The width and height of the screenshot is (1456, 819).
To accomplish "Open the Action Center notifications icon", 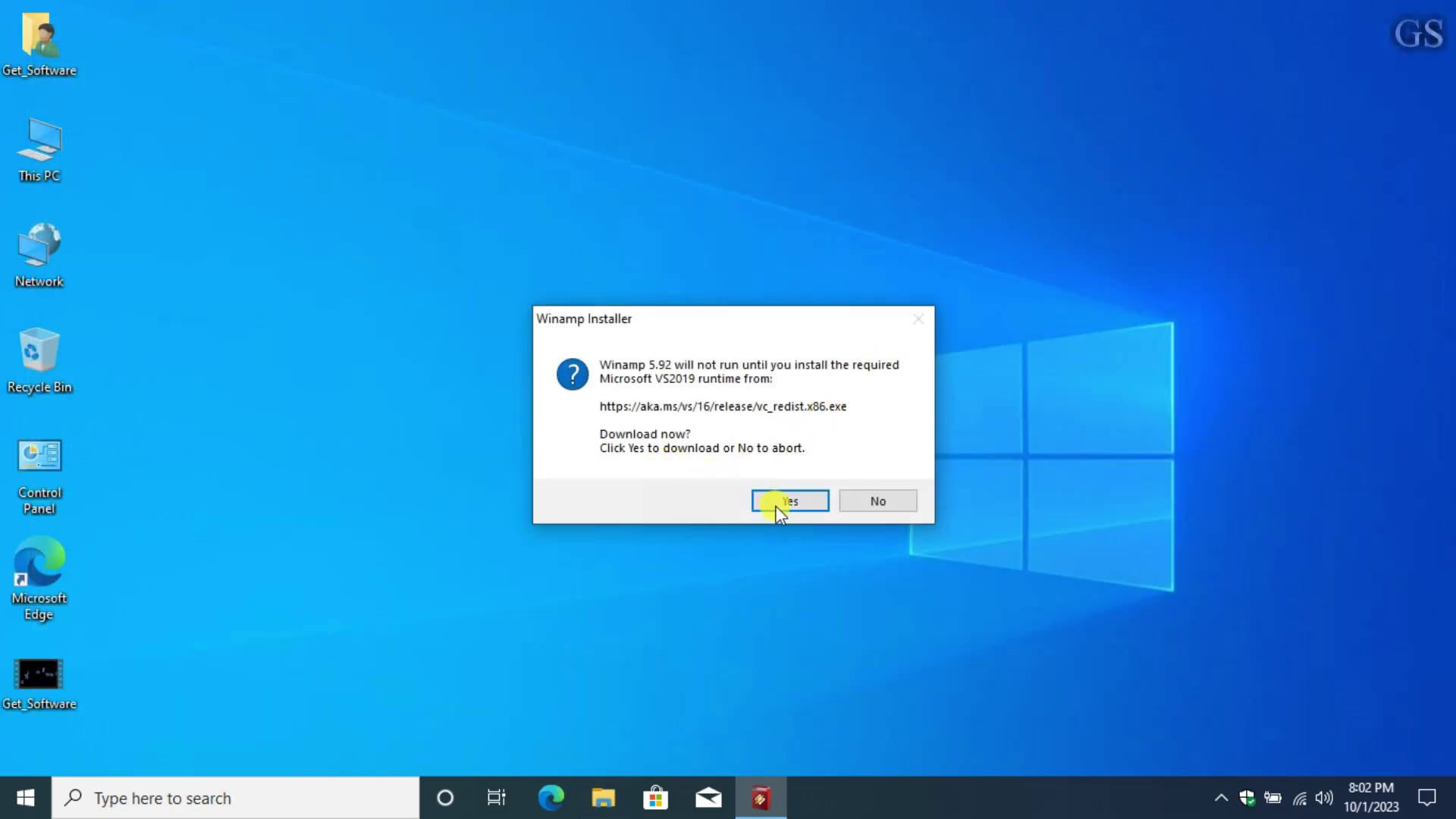I will pos(1427,798).
